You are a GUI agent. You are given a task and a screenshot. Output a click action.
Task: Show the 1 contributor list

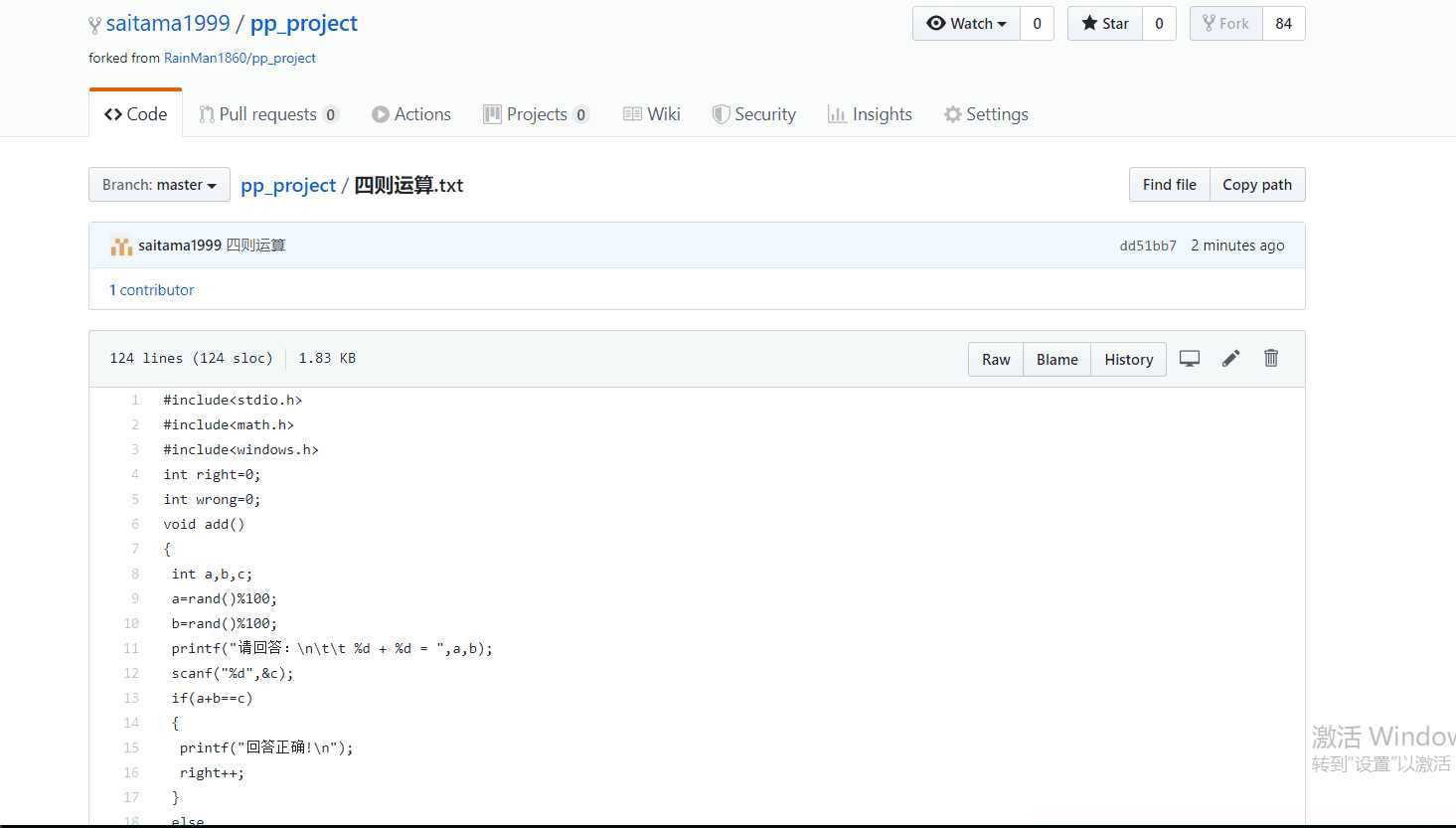tap(151, 290)
